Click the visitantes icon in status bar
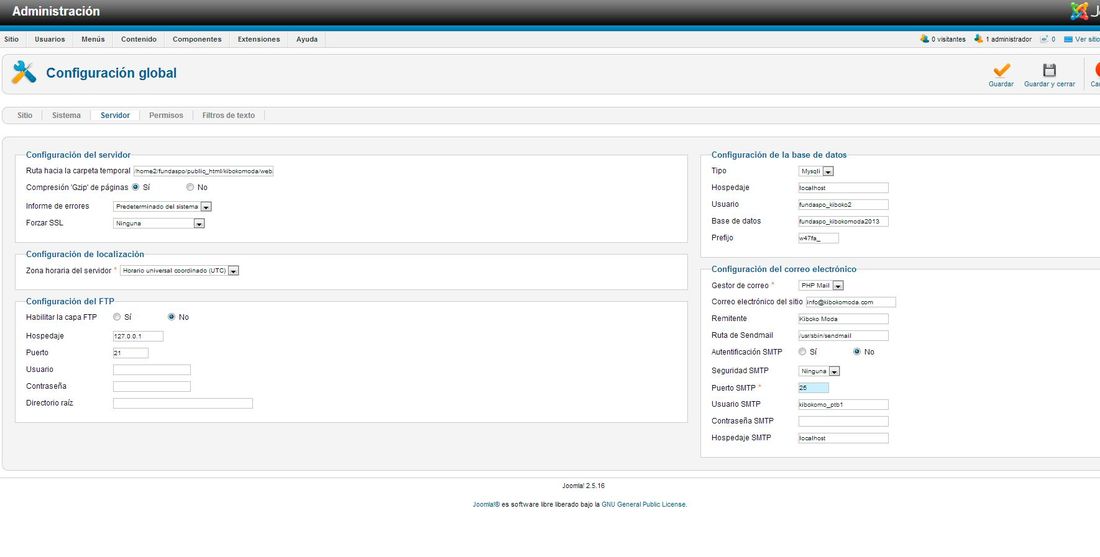Screen dimensions: 1100x557 tap(925, 39)
